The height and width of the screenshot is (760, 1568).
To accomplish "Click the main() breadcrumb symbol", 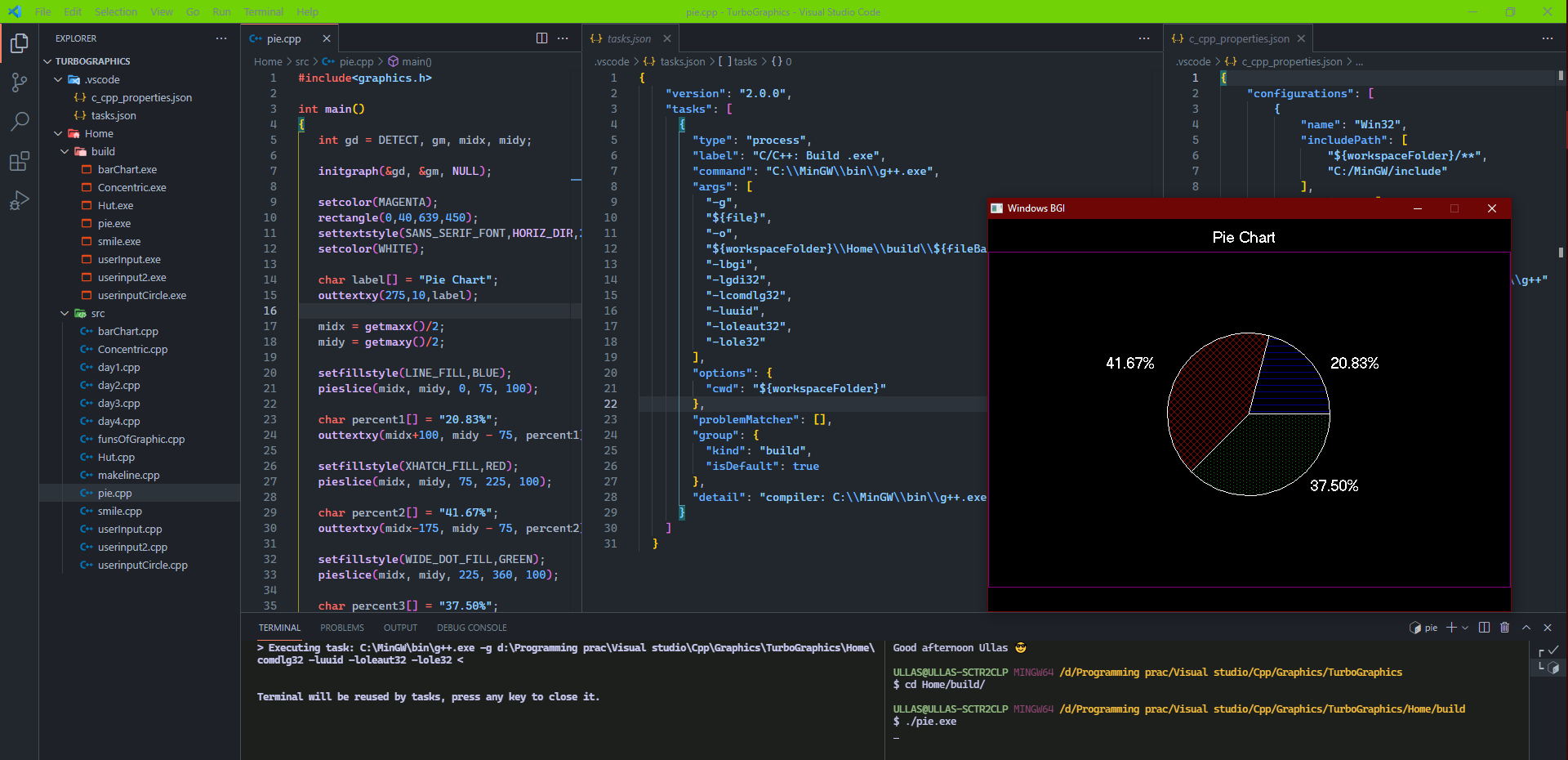I will pos(416,61).
